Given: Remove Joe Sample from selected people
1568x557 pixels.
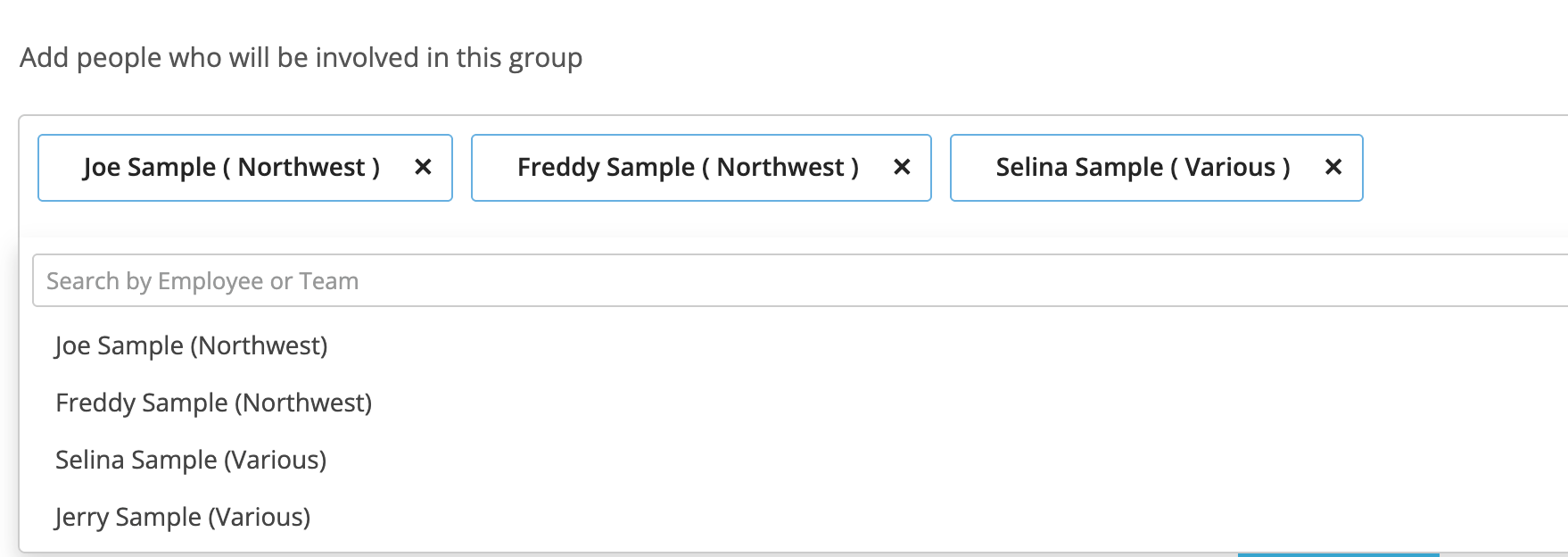Looking at the screenshot, I should click(x=423, y=167).
